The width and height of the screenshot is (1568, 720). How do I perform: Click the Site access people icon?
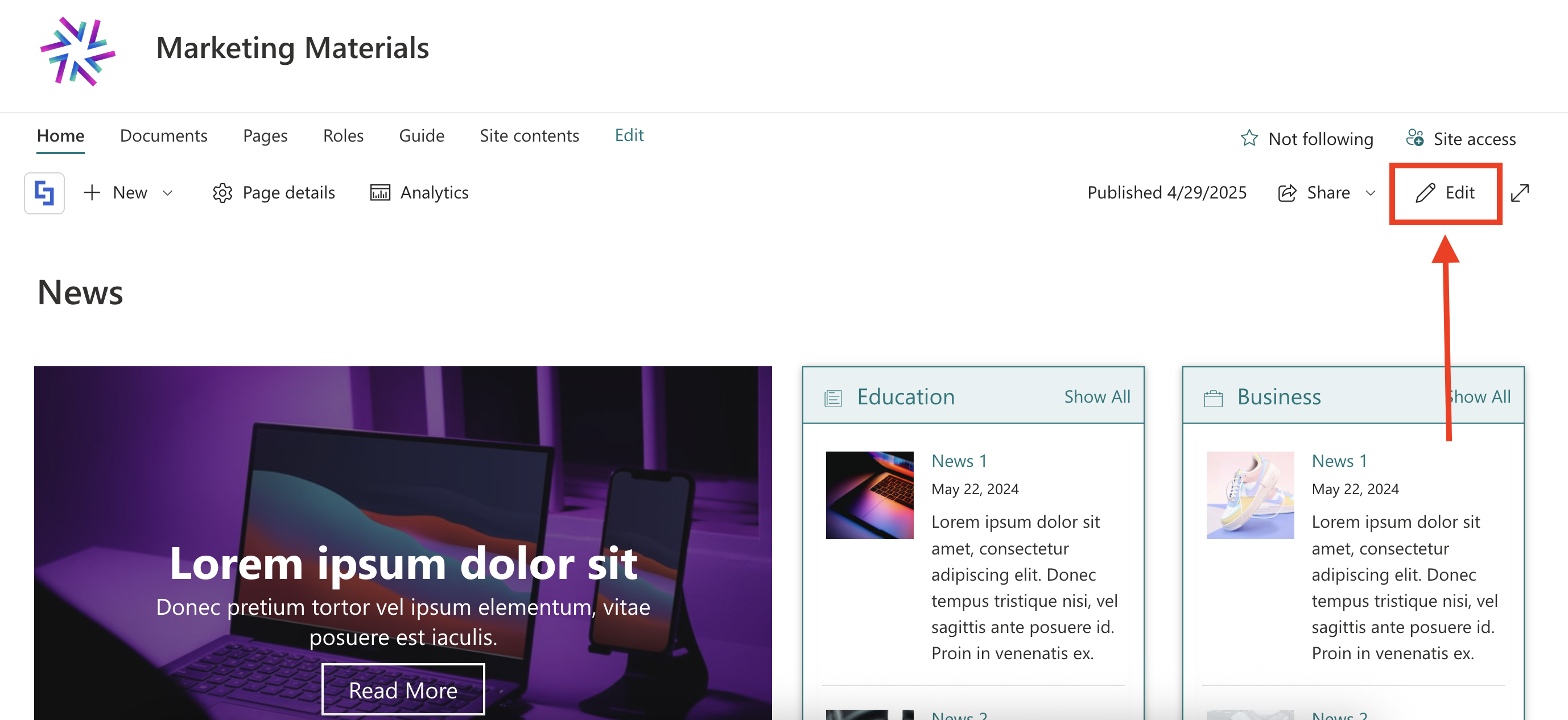(1414, 138)
